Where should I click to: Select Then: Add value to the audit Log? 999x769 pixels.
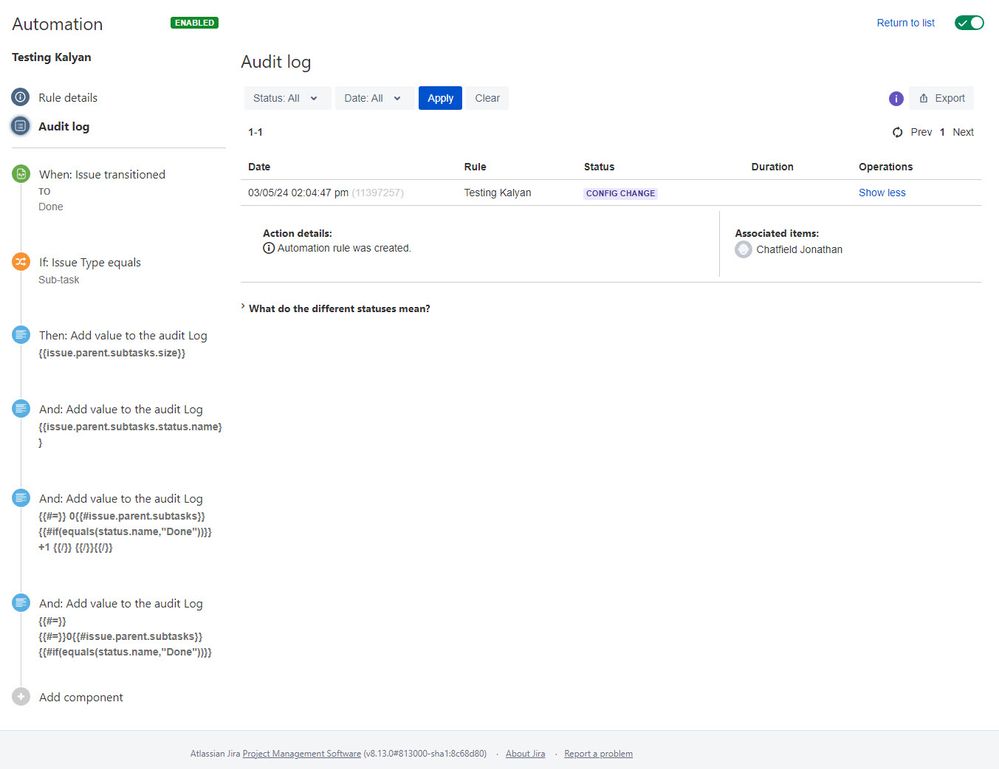click(x=122, y=343)
